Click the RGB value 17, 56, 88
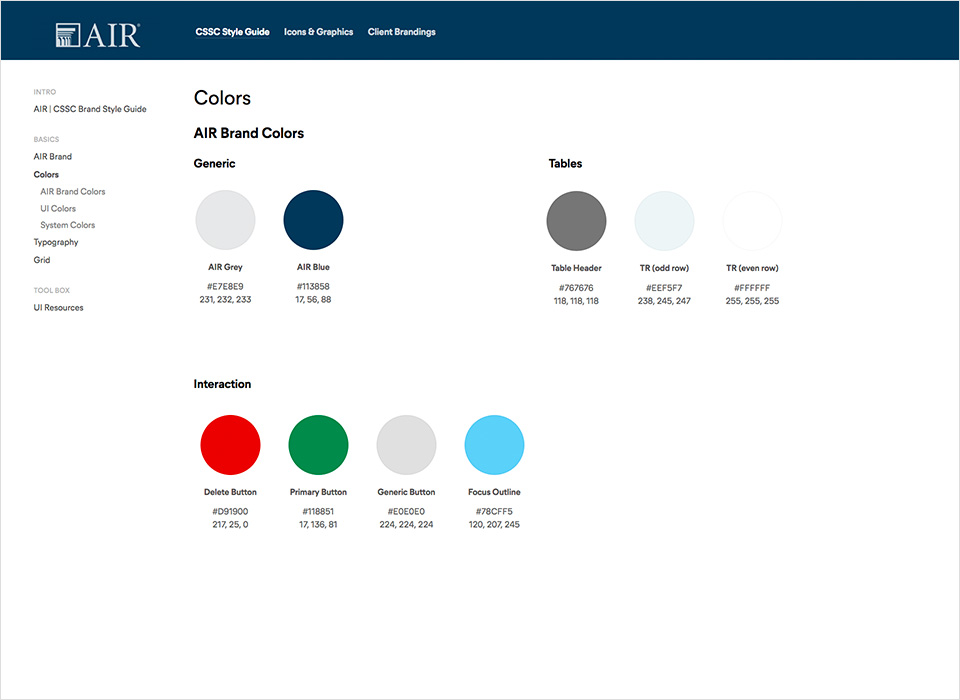Viewport: 960px width, 700px height. coord(313,300)
